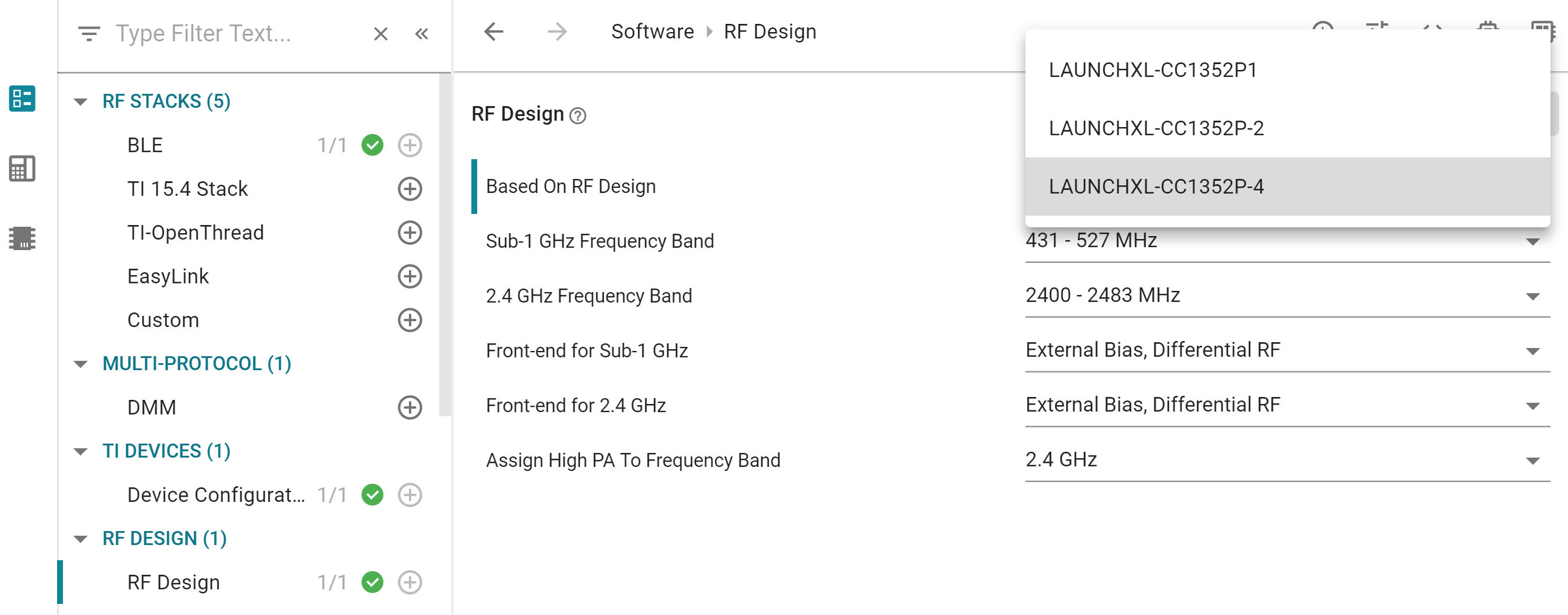Screen dimensions: 1568x615
Task: Clear the filter text with the X icon
Action: click(x=380, y=33)
